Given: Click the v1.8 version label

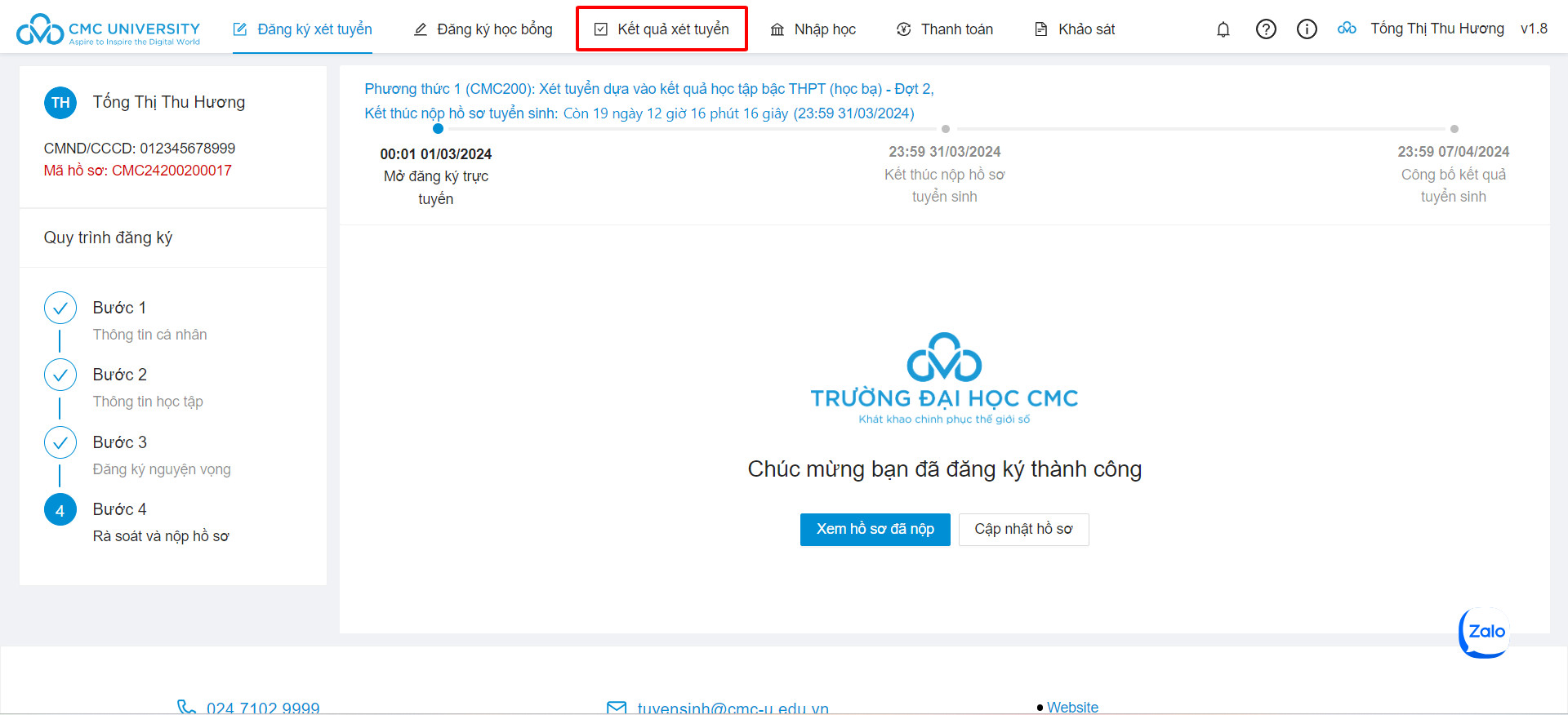Looking at the screenshot, I should pyautogui.click(x=1534, y=29).
